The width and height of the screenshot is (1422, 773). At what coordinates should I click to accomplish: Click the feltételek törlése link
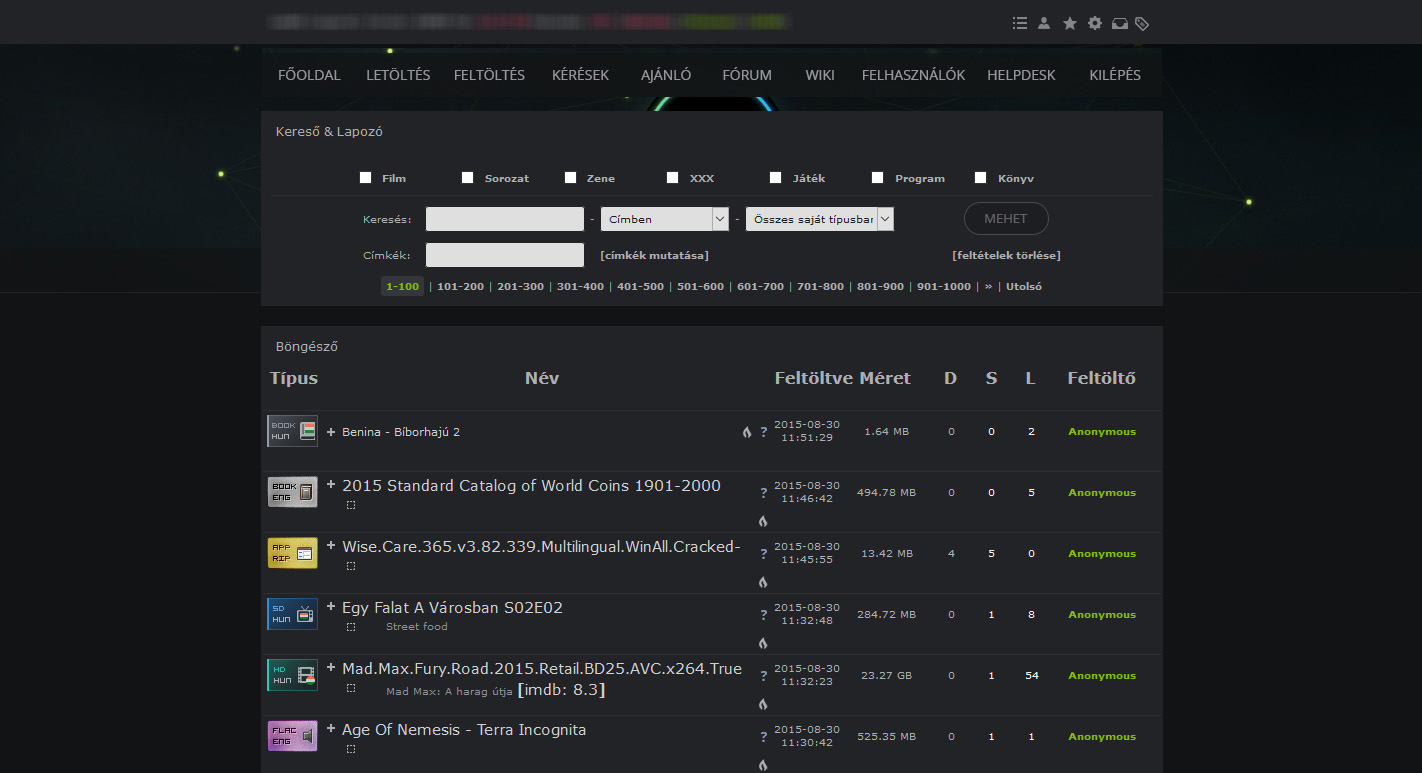pos(1006,255)
